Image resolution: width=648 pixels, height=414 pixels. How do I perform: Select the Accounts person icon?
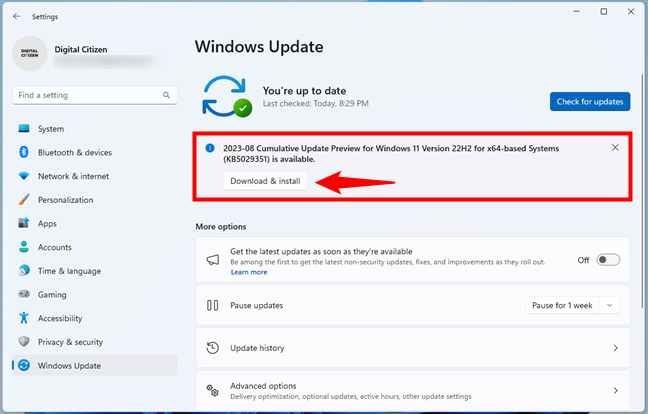(x=24, y=247)
